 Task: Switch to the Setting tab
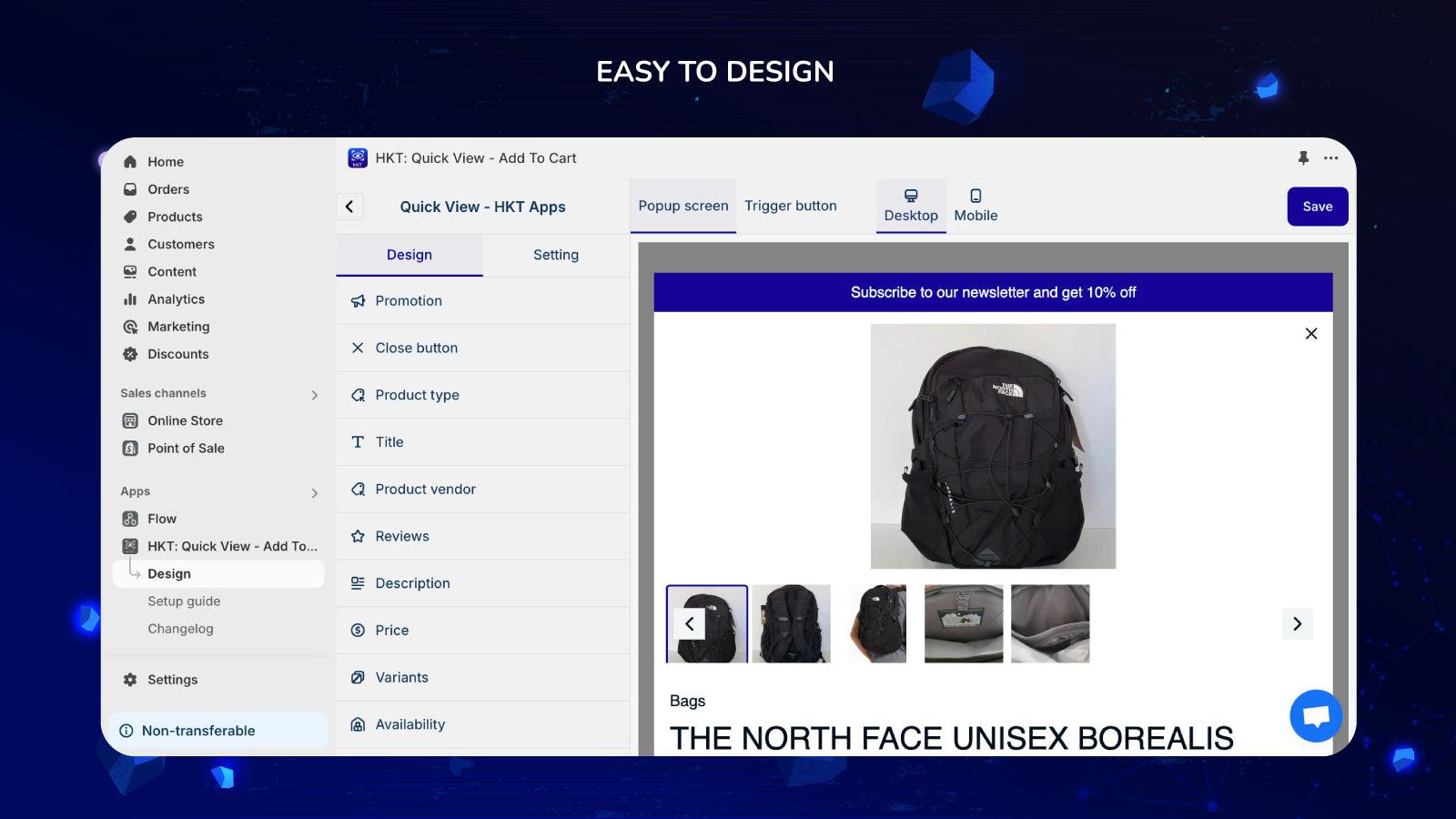click(555, 256)
